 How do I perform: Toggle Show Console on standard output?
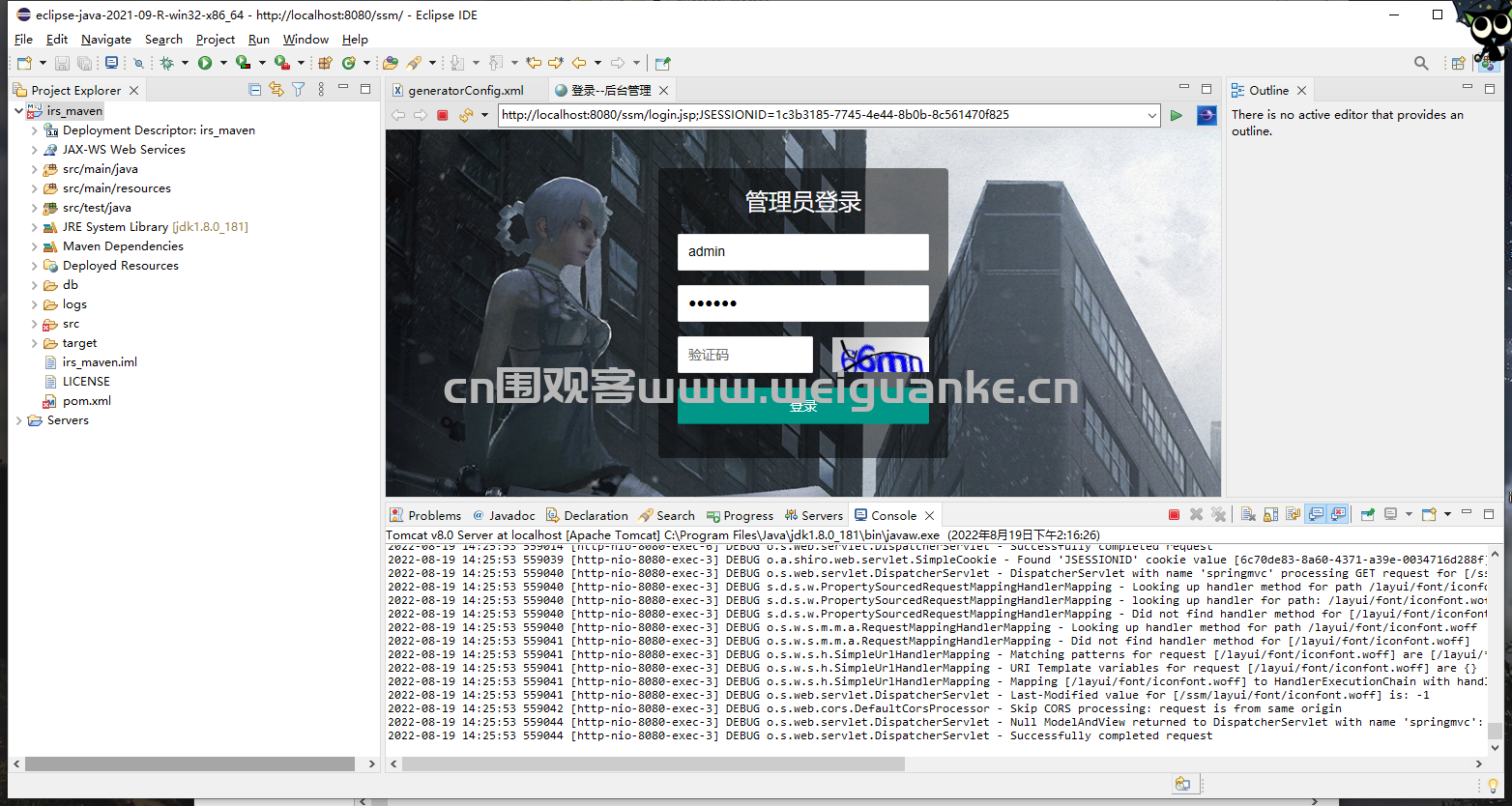coord(1316,514)
